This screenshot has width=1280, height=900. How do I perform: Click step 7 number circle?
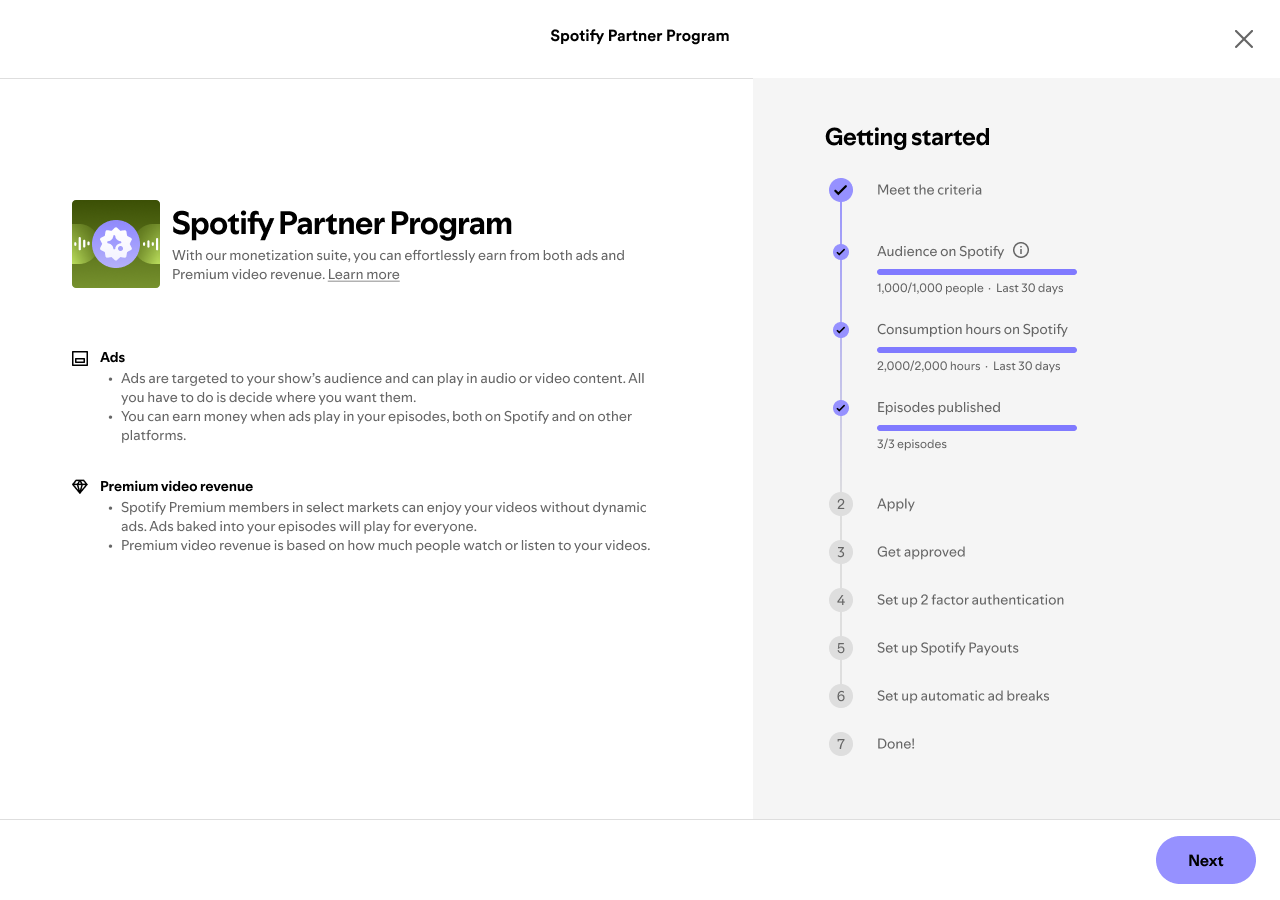point(841,744)
